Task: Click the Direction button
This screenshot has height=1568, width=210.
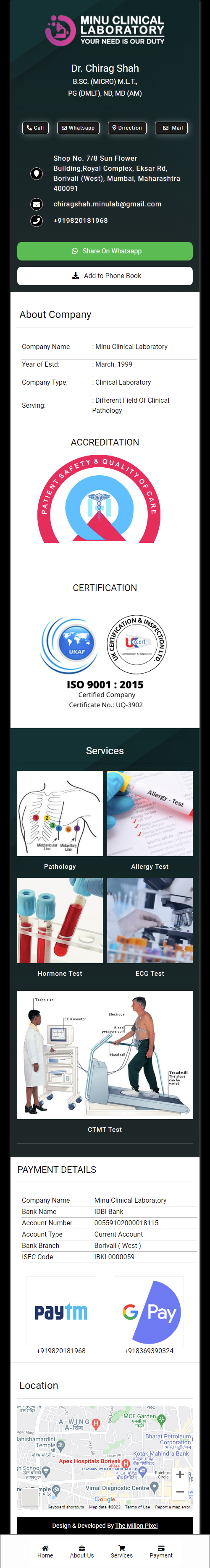Action: (126, 128)
